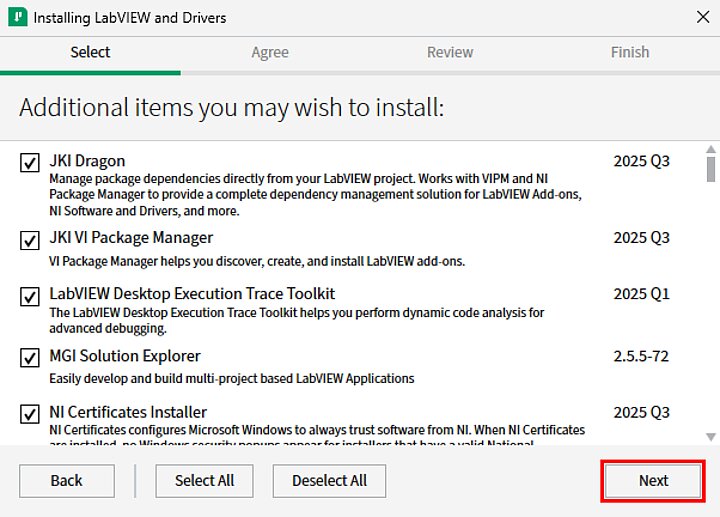Go to the Agree step tab
The width and height of the screenshot is (720, 517).
tap(270, 52)
